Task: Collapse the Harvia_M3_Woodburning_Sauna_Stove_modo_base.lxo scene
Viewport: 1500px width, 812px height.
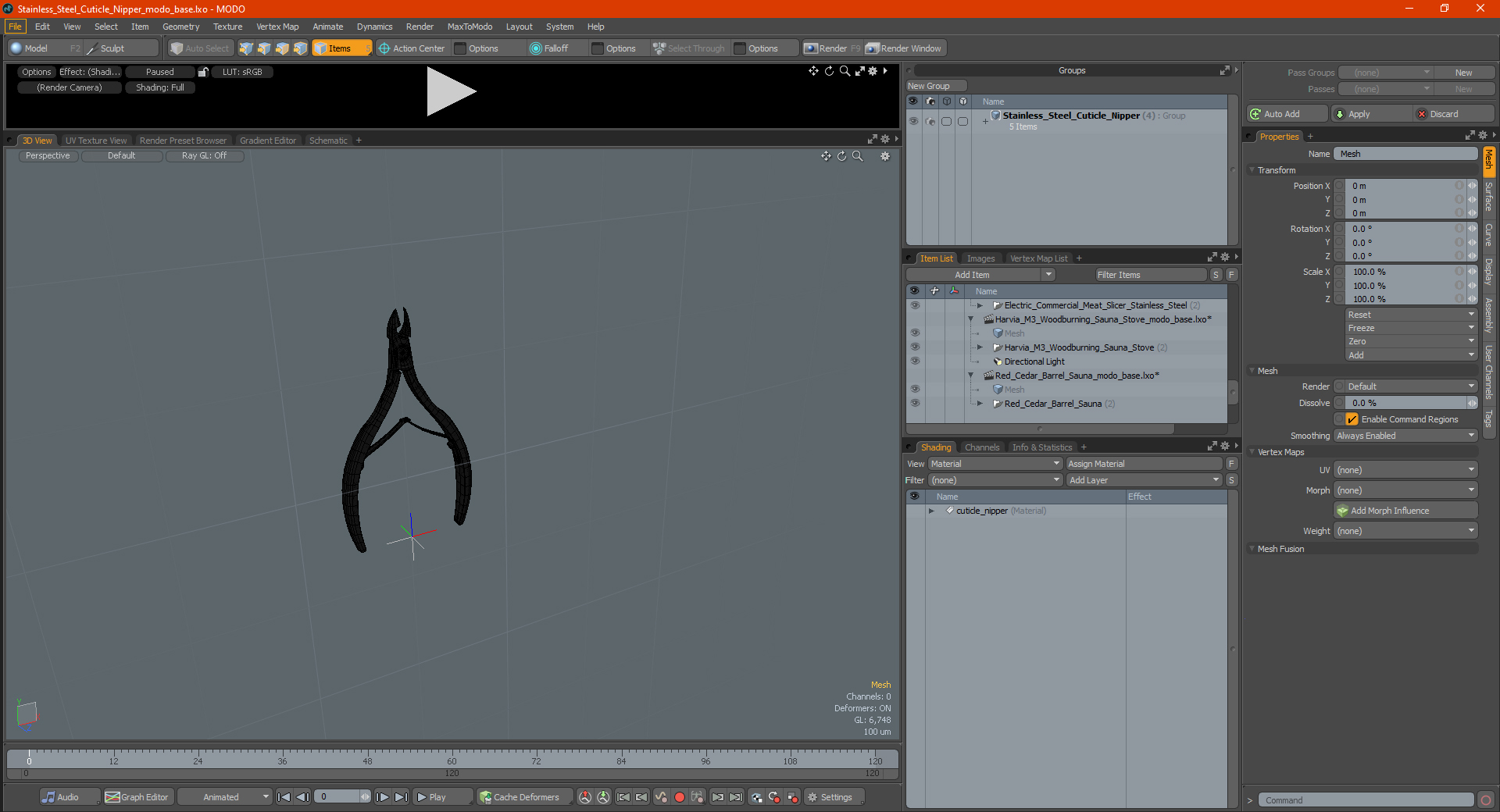Action: [x=971, y=319]
